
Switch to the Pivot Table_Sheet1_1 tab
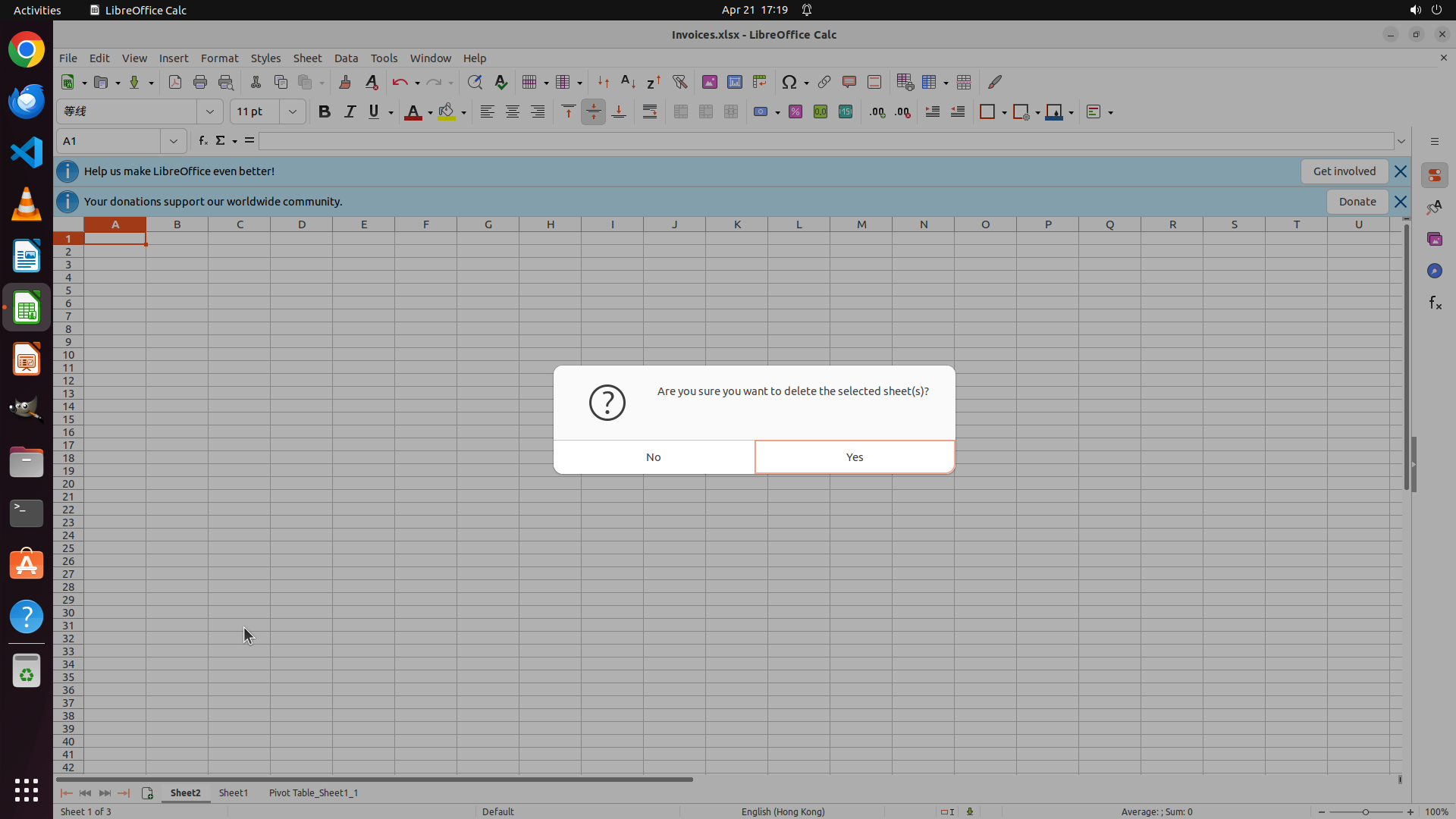[x=313, y=792]
